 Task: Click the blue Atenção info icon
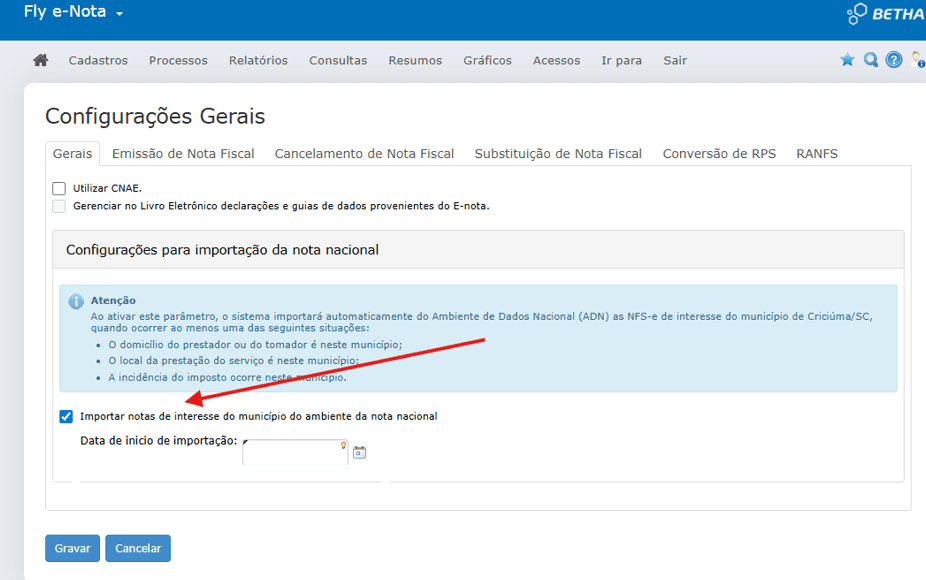(76, 302)
